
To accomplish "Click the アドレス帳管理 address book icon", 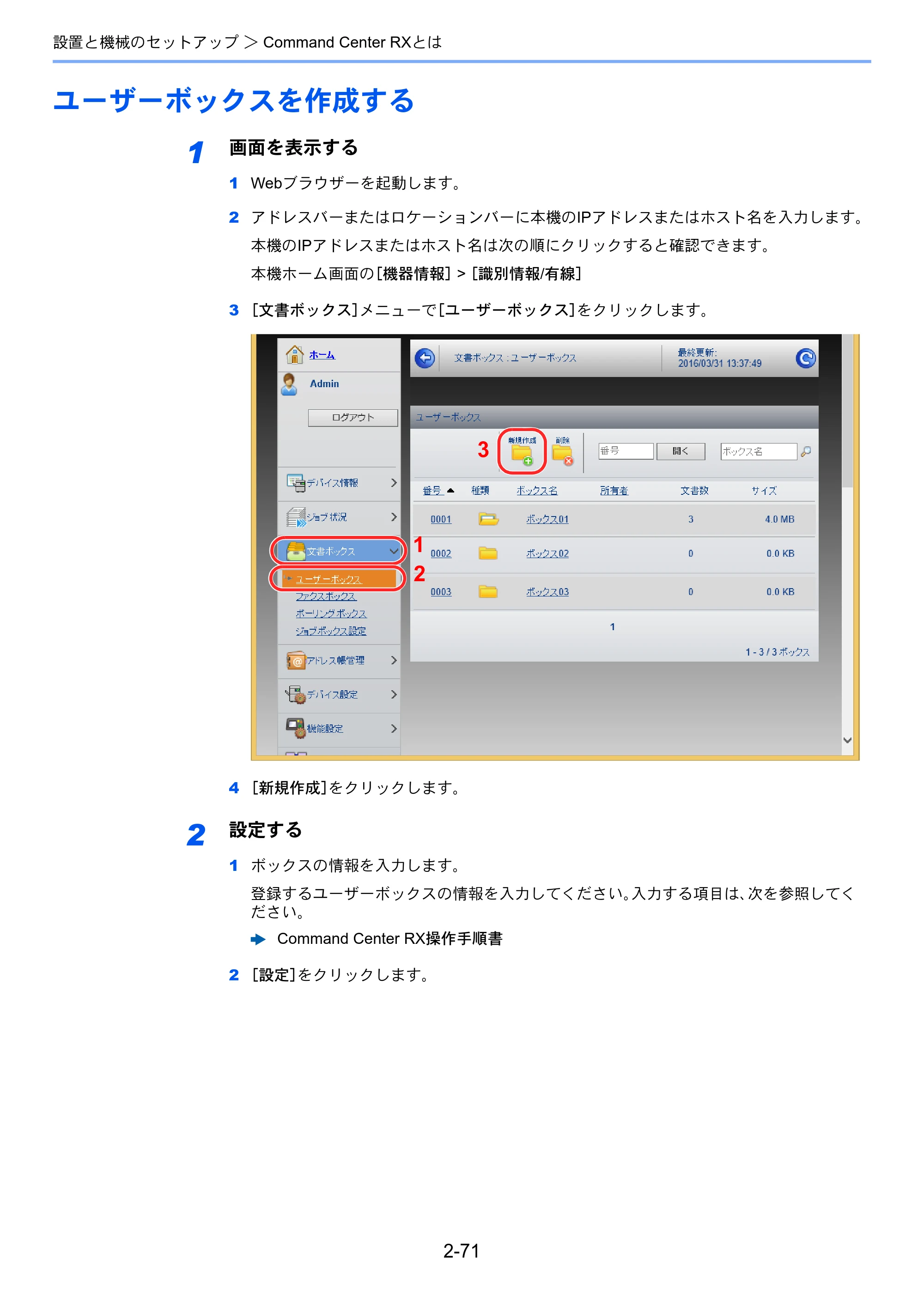I will (296, 660).
